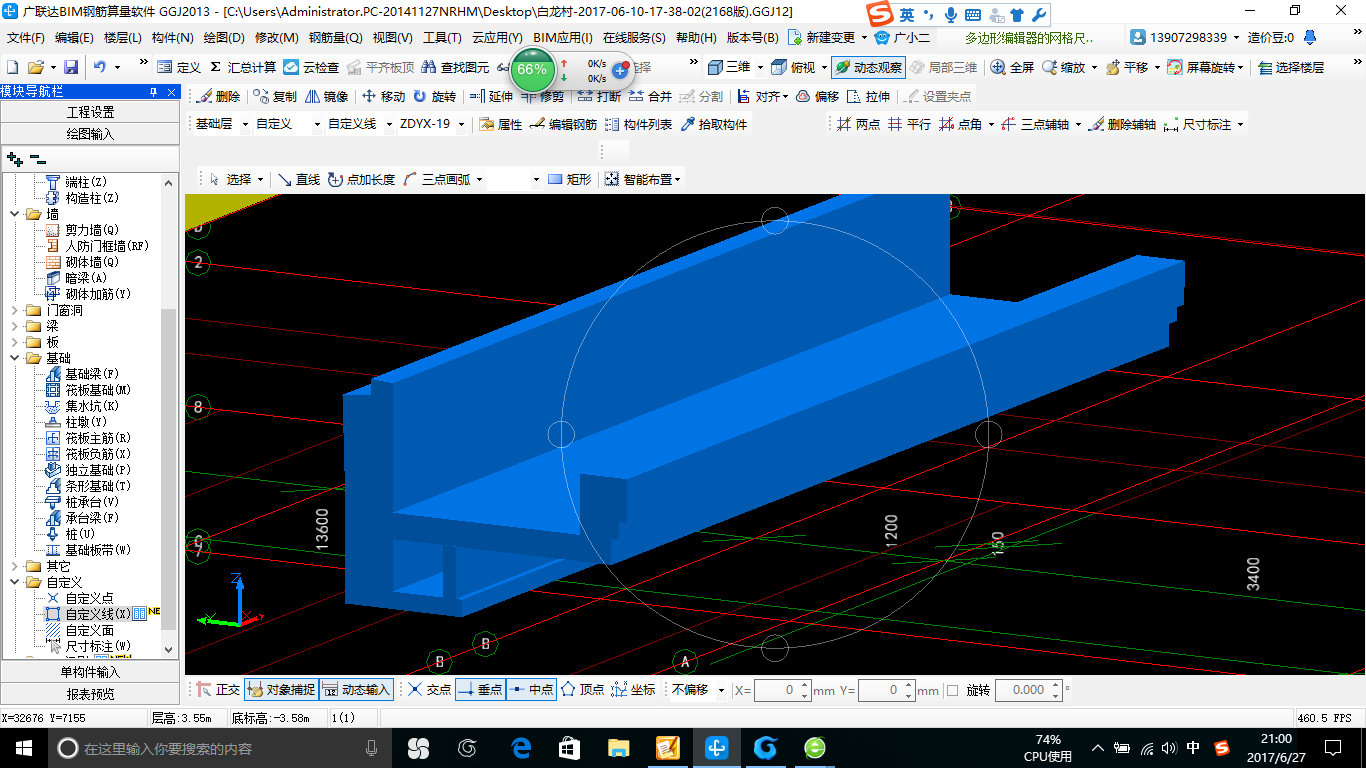The width and height of the screenshot is (1366, 768).
Task: Open 编辑钢筋 (Edit Rebar)
Action: 563,125
